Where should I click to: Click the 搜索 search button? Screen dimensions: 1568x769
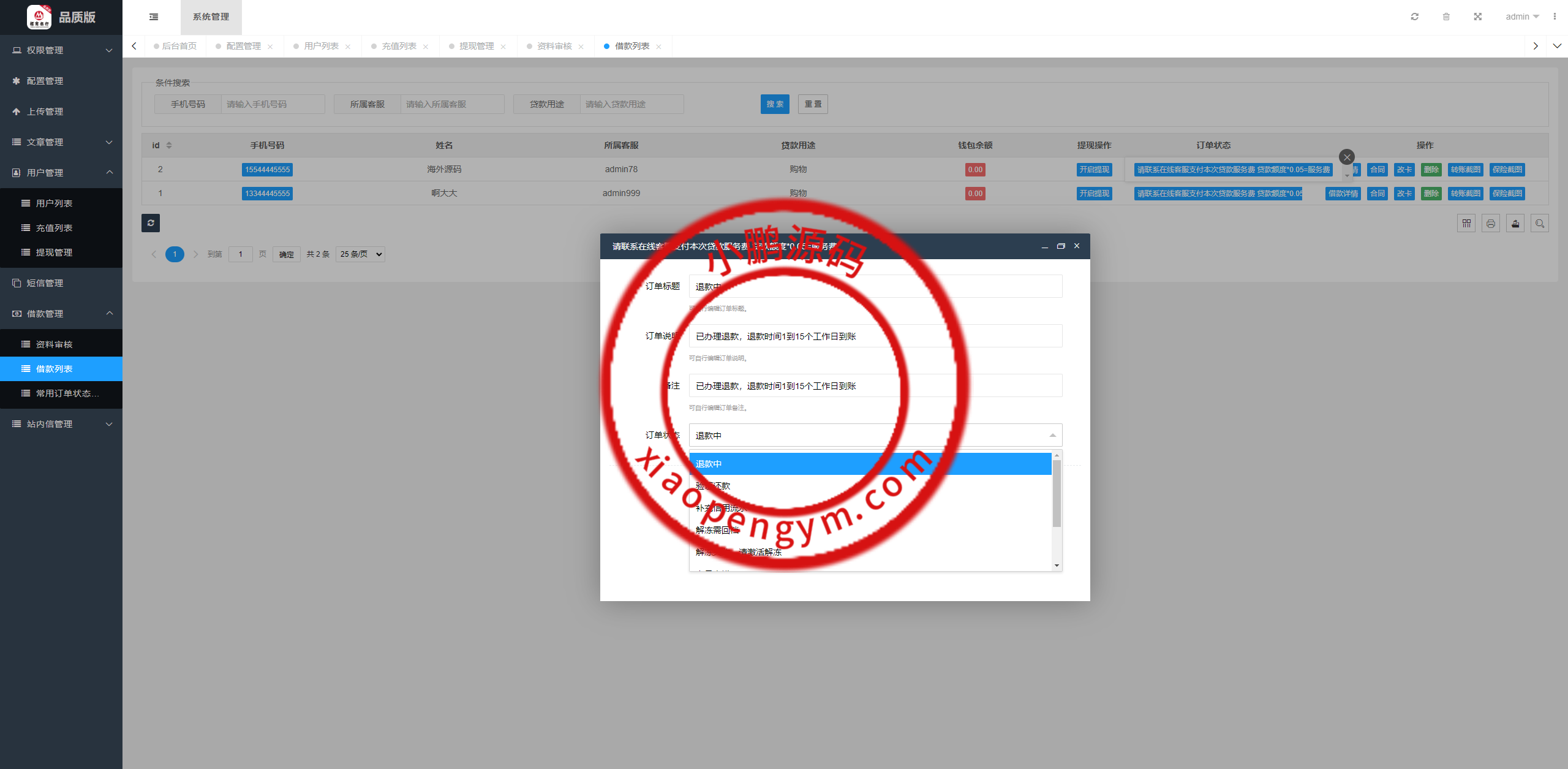click(775, 104)
